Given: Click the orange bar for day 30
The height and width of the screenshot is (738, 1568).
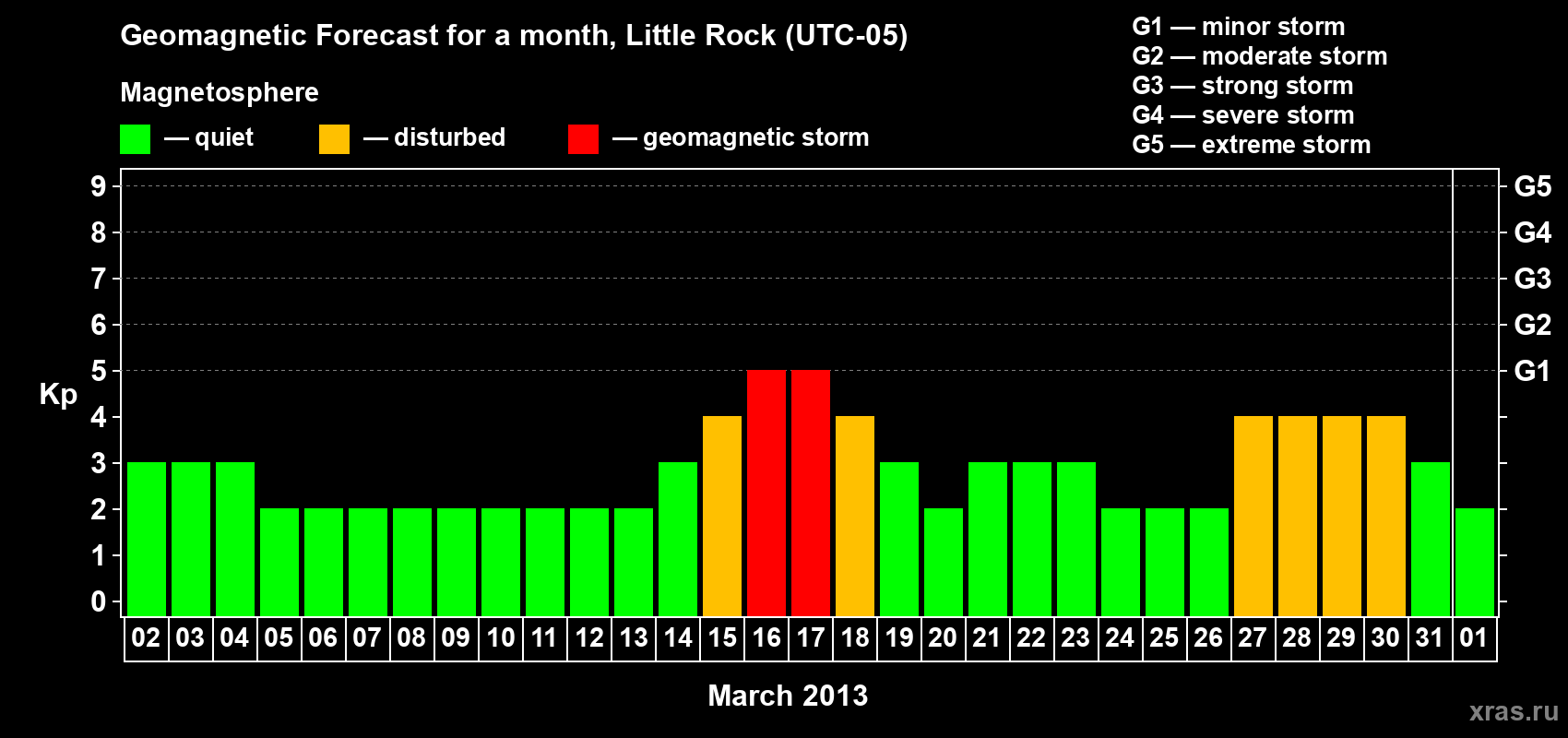Looking at the screenshot, I should coord(1386,517).
